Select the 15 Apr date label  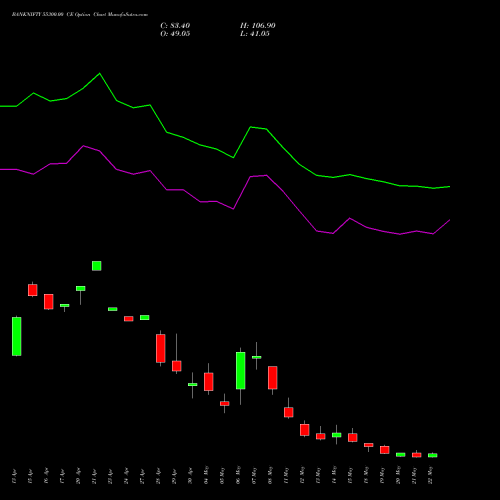coord(30,477)
